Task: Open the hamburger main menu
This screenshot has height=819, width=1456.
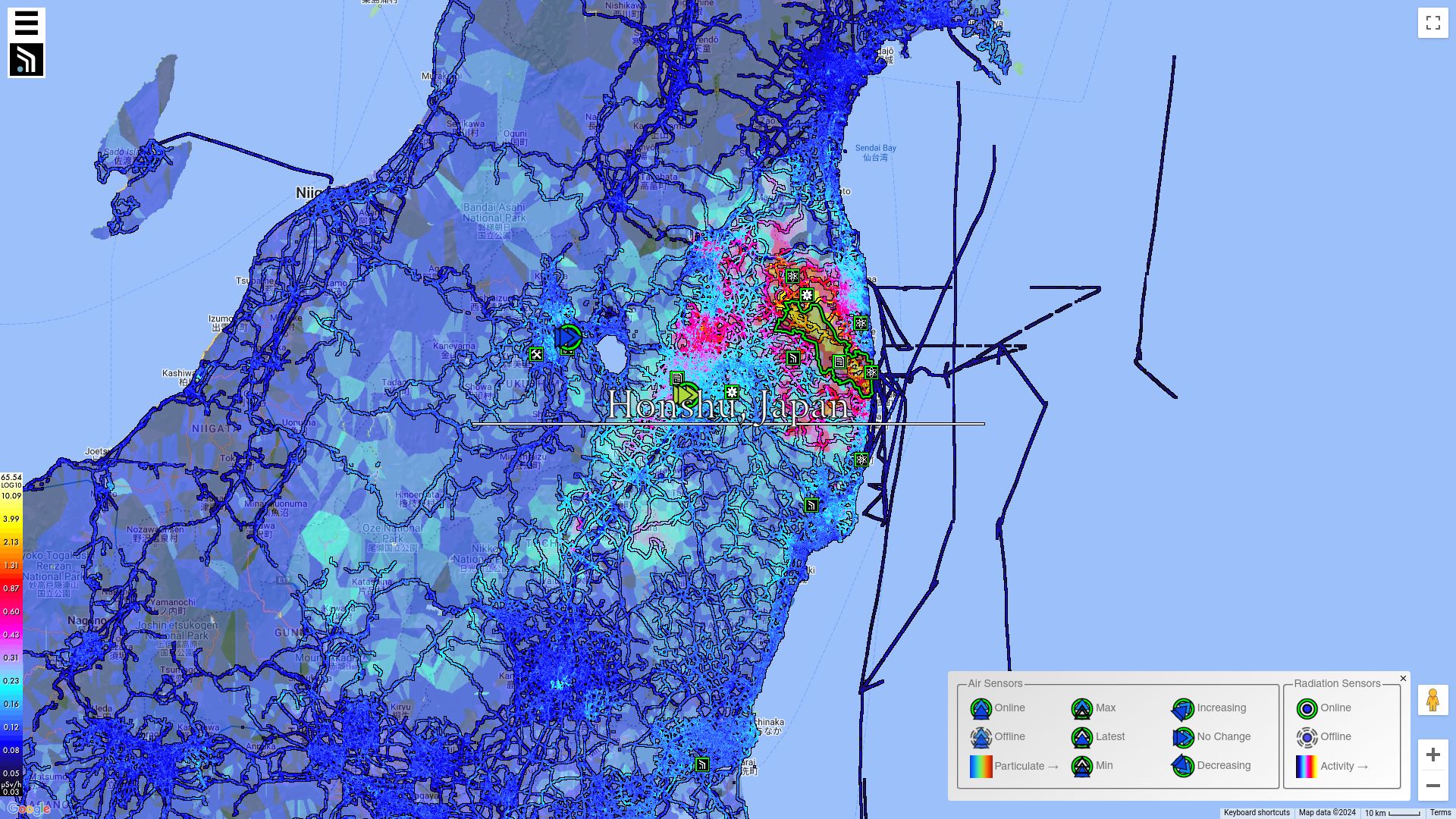Action: pos(27,24)
